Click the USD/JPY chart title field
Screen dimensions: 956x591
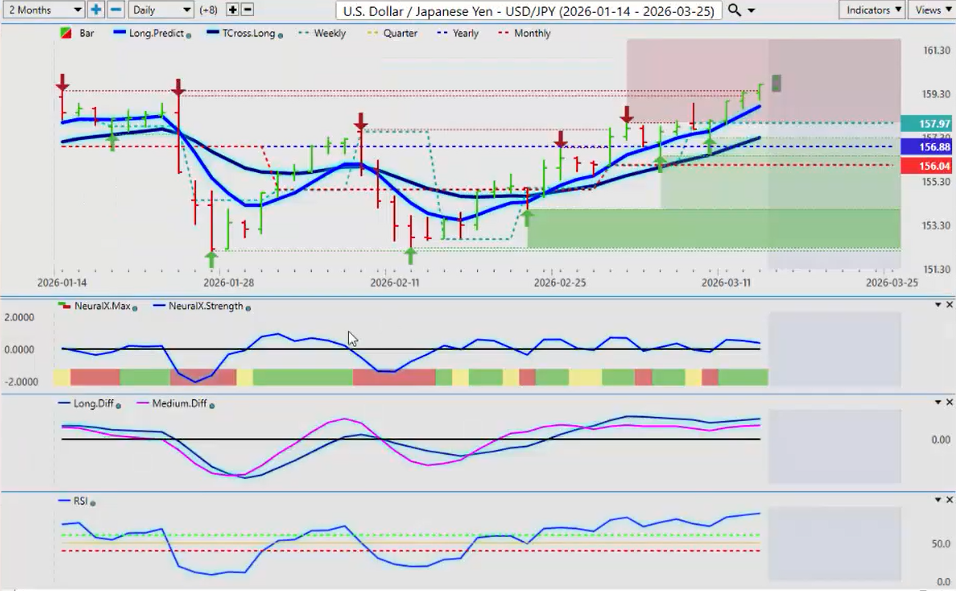528,9
